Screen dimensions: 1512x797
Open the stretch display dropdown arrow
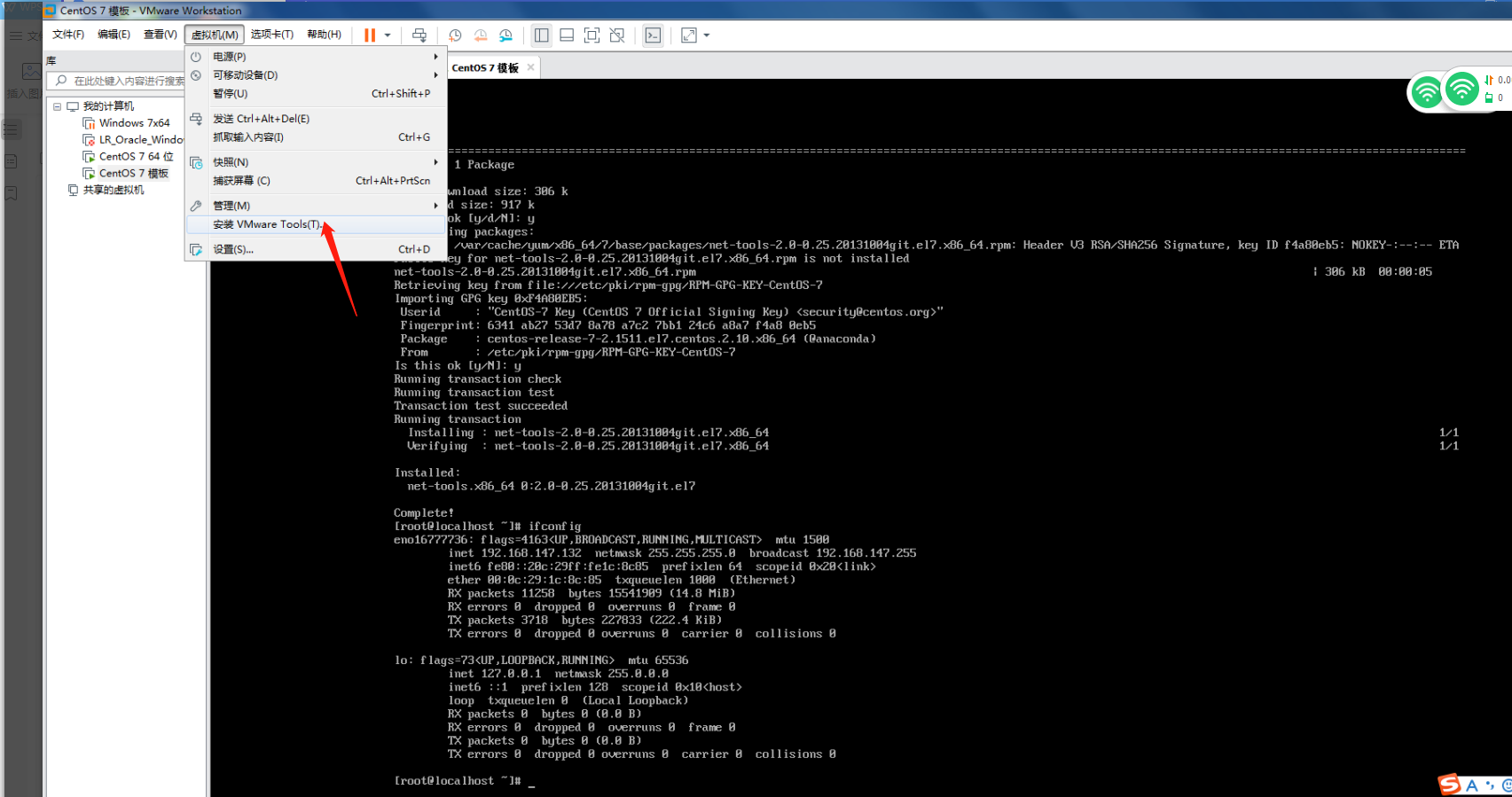707,35
